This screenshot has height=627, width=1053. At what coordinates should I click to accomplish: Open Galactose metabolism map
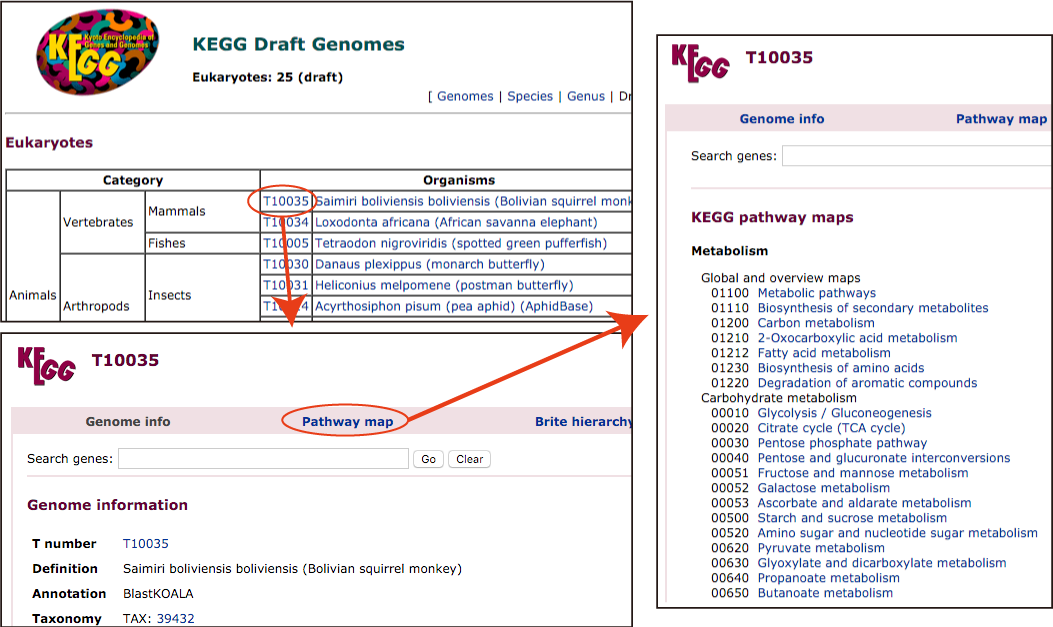click(823, 488)
